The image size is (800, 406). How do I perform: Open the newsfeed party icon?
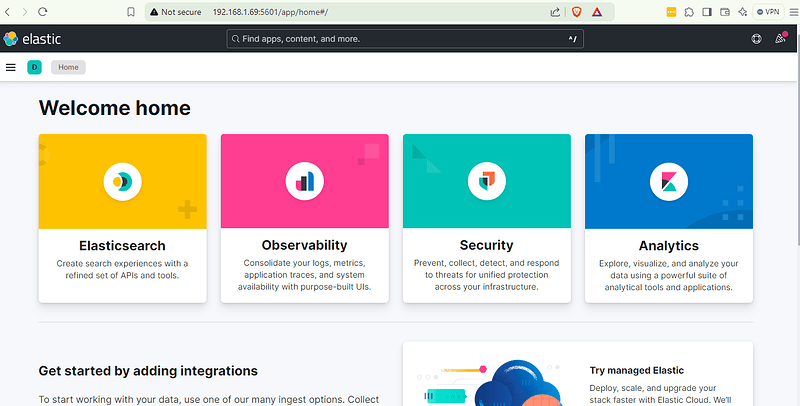click(x=781, y=38)
